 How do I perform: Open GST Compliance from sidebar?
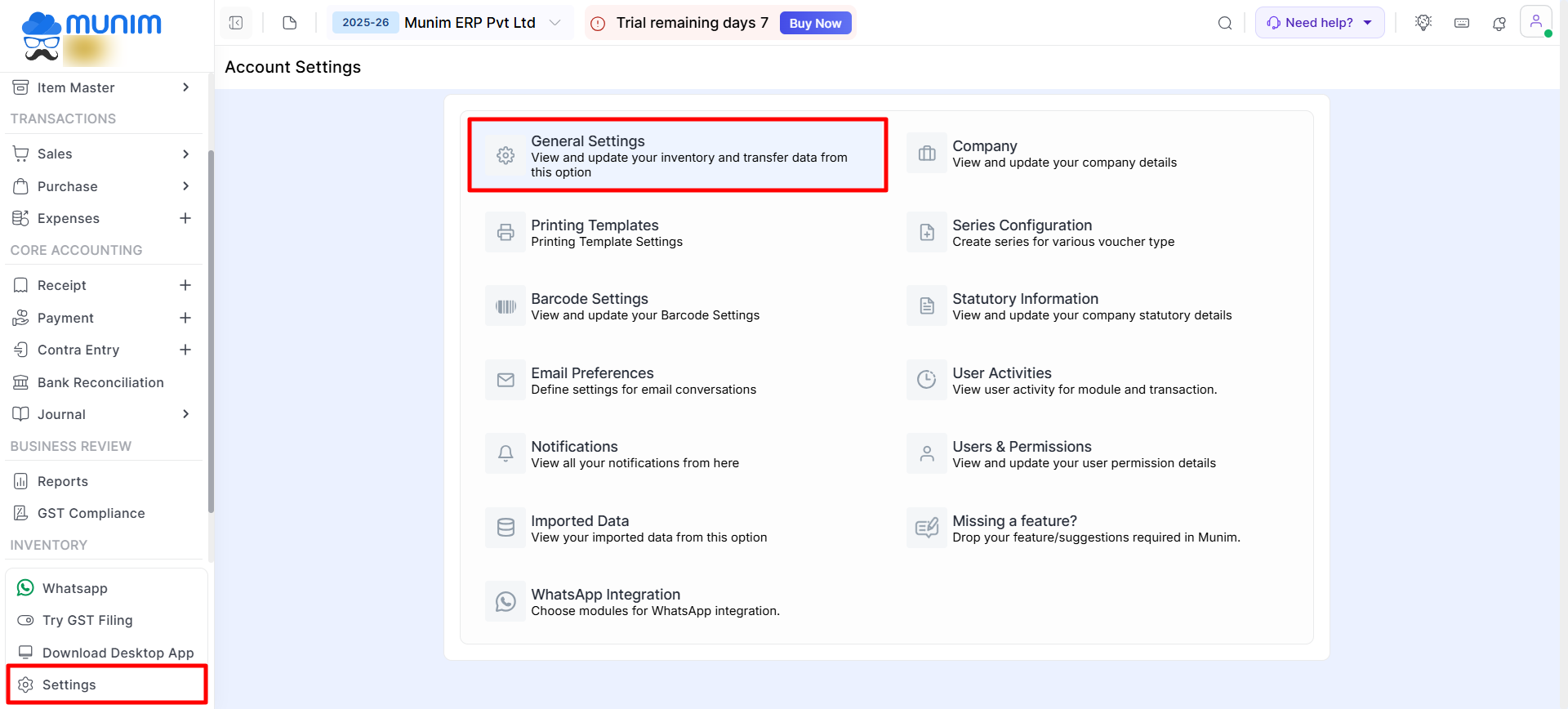(91, 513)
